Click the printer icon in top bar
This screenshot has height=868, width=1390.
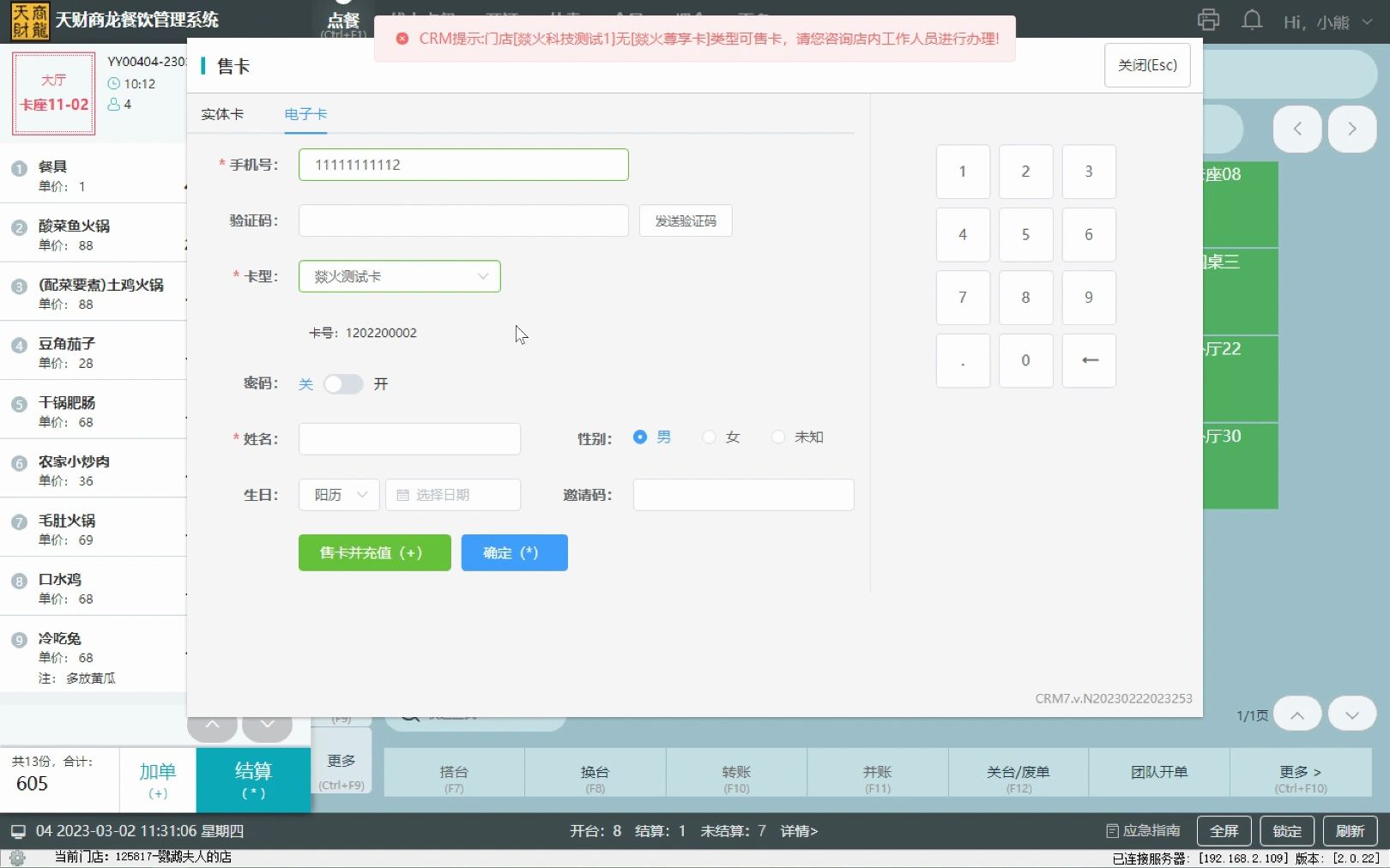click(1208, 20)
